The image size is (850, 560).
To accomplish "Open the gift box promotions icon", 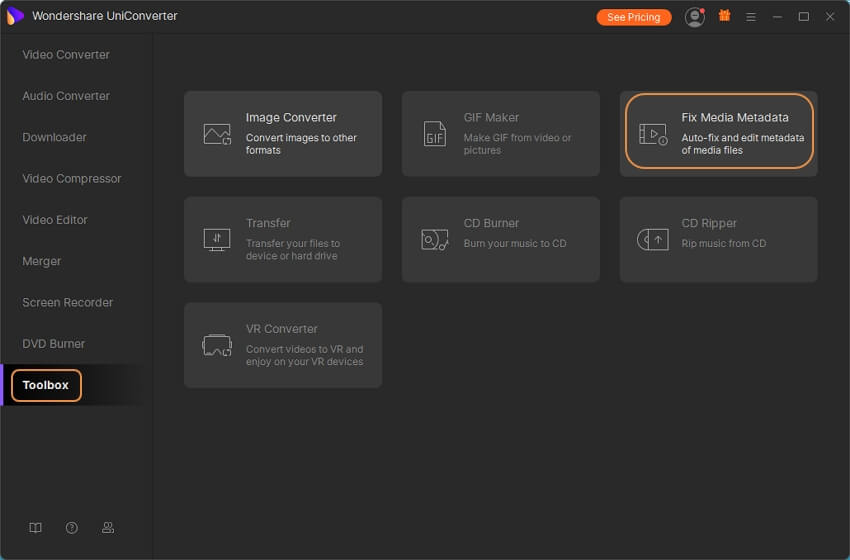I will pos(725,17).
